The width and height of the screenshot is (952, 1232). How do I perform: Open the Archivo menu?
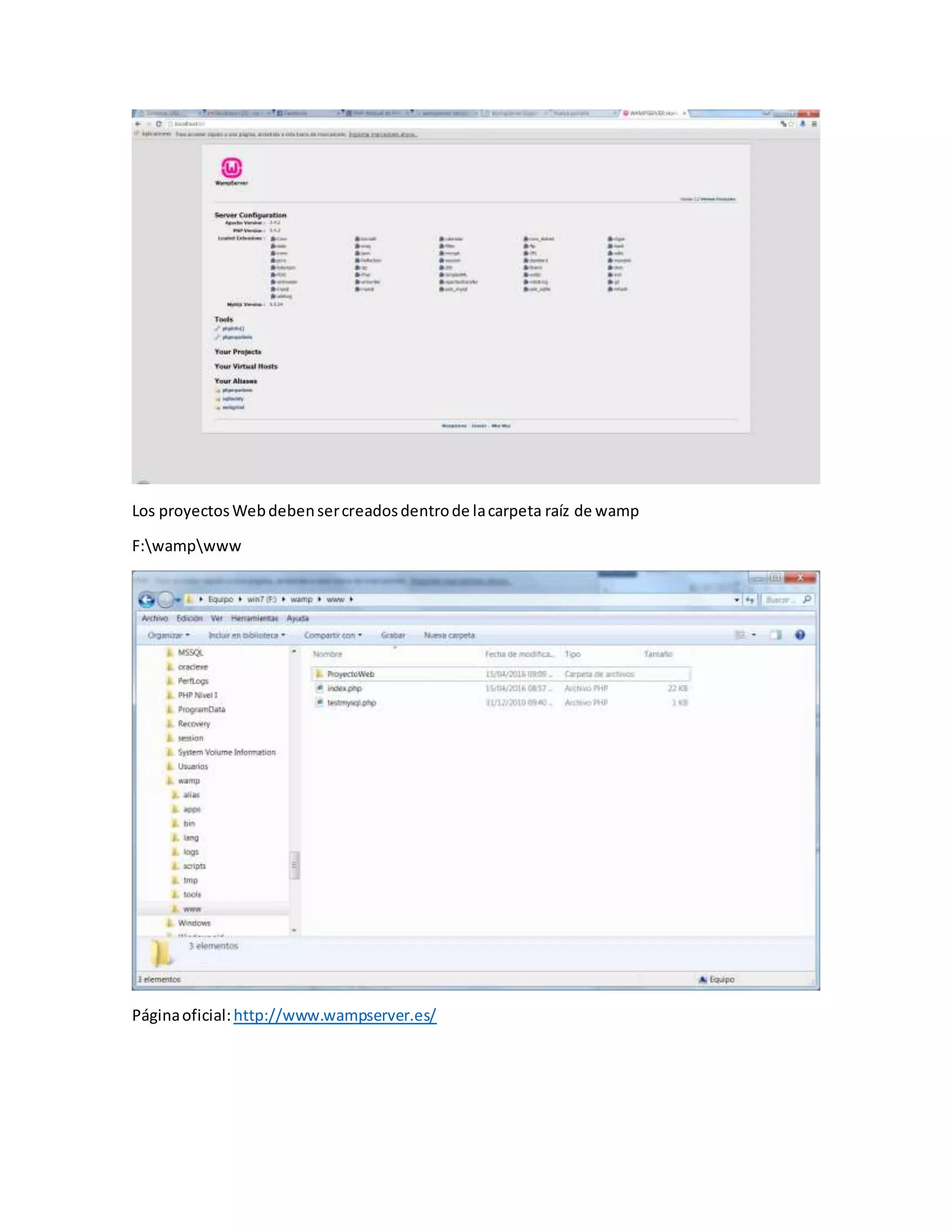click(154, 618)
